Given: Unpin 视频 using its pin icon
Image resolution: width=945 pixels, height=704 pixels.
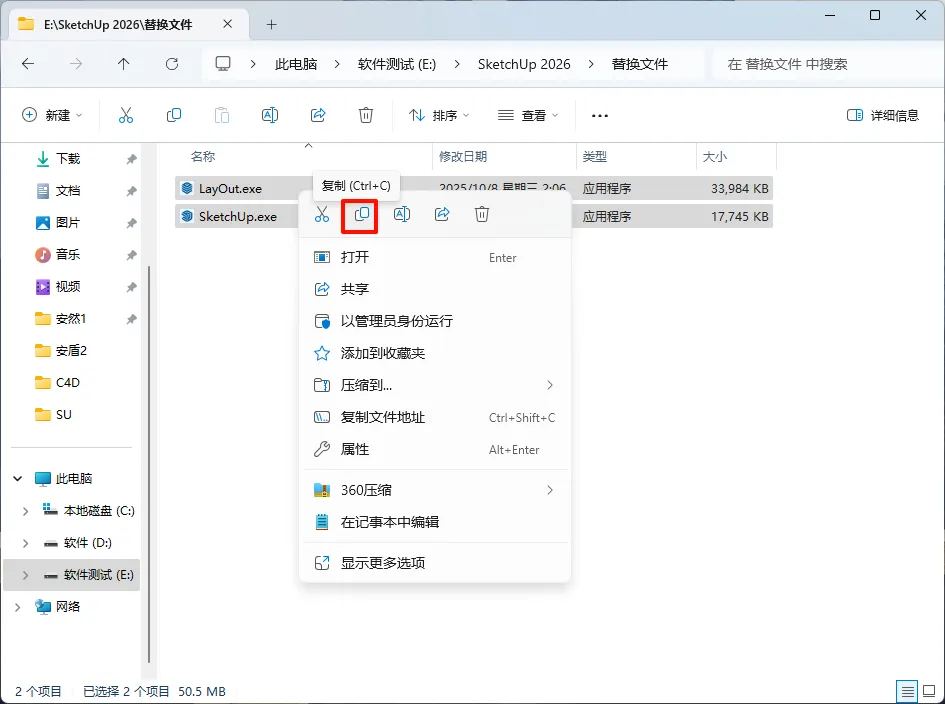Looking at the screenshot, I should click(x=131, y=287).
